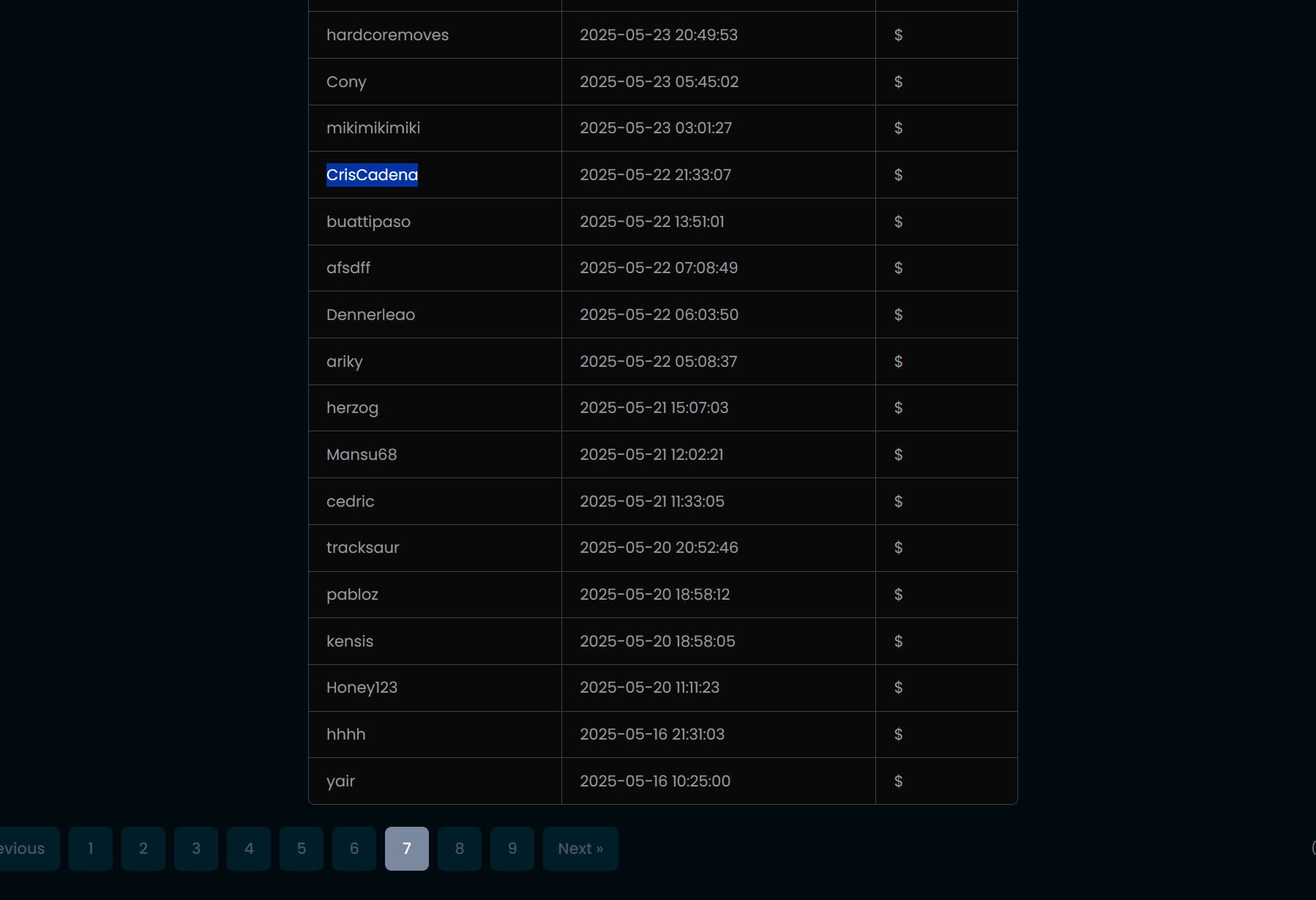Click username Mansu68
Screen dimensions: 1316x900
pos(362,455)
